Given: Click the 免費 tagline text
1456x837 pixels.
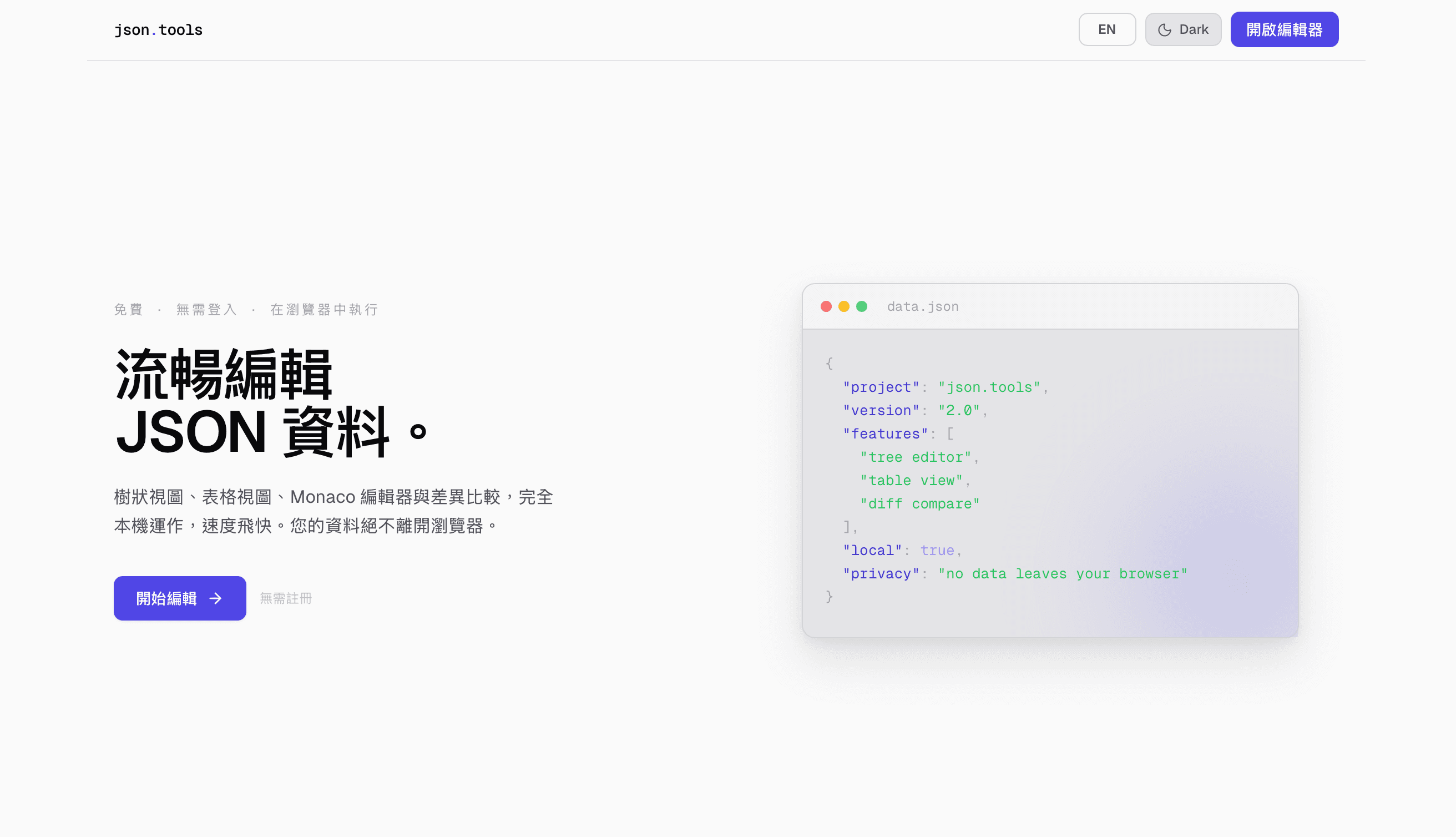Looking at the screenshot, I should click(128, 310).
